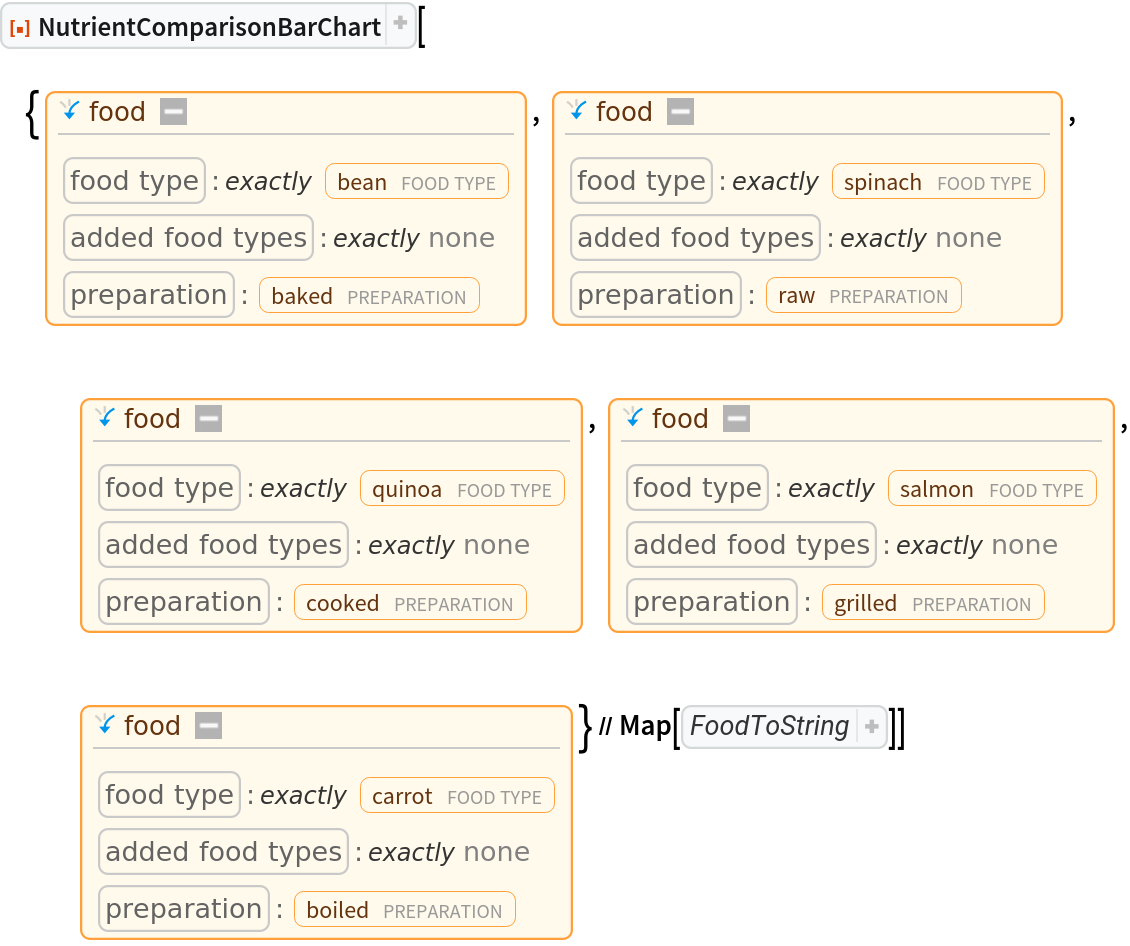1130x946 pixels.
Task: Click the 'preparation' label in spinach box
Action: [655, 295]
